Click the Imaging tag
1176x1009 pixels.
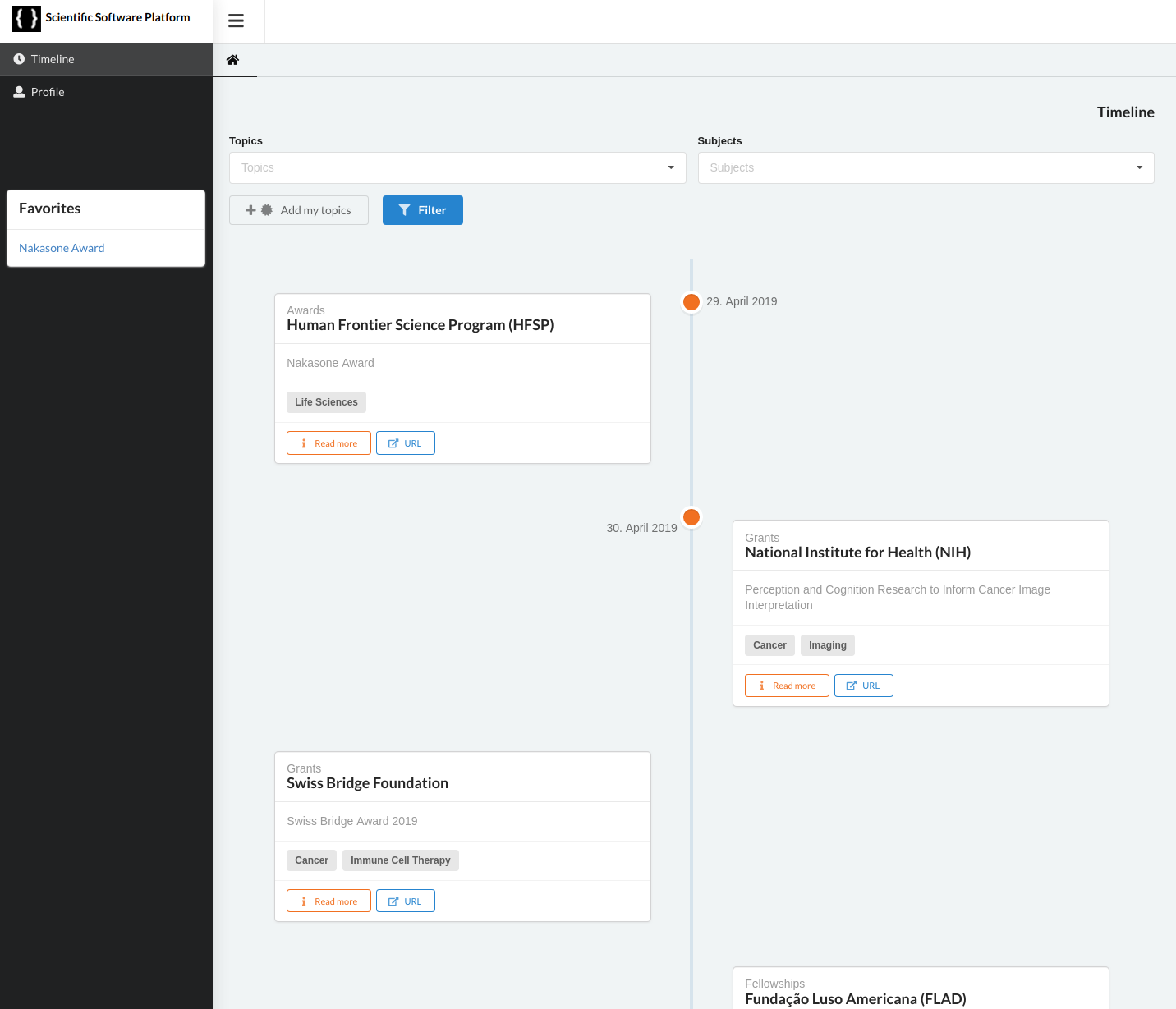tap(828, 645)
